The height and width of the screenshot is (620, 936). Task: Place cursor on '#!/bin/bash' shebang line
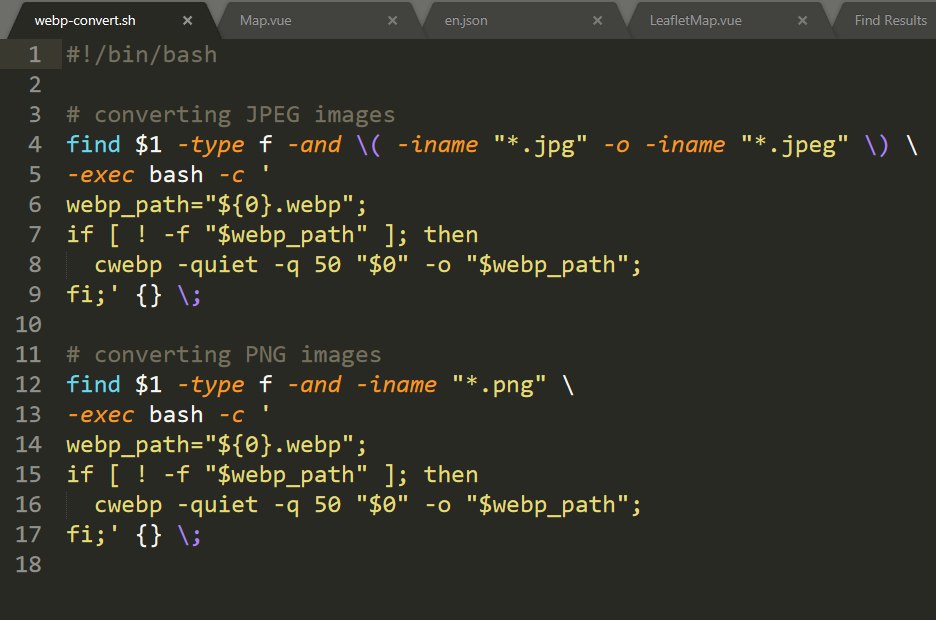(141, 55)
